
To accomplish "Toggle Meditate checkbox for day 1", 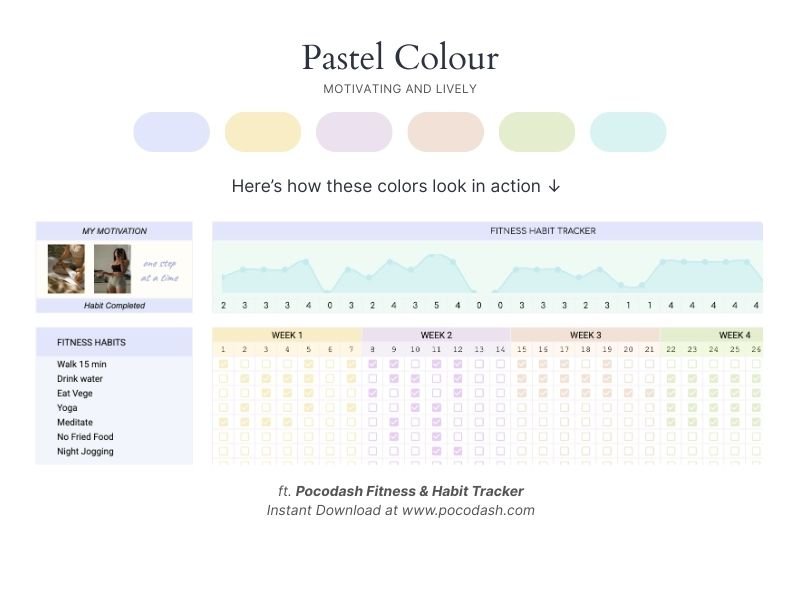I will [223, 422].
